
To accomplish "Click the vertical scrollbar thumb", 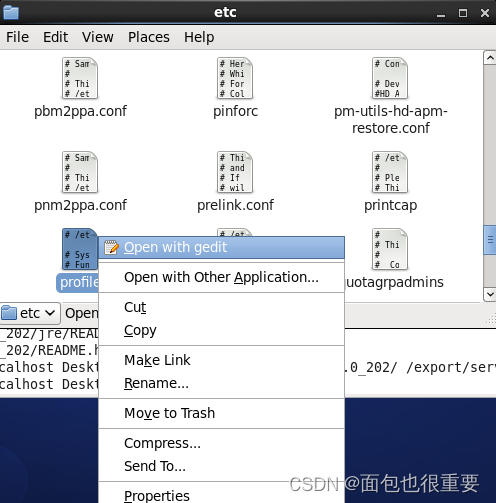I will [490, 240].
